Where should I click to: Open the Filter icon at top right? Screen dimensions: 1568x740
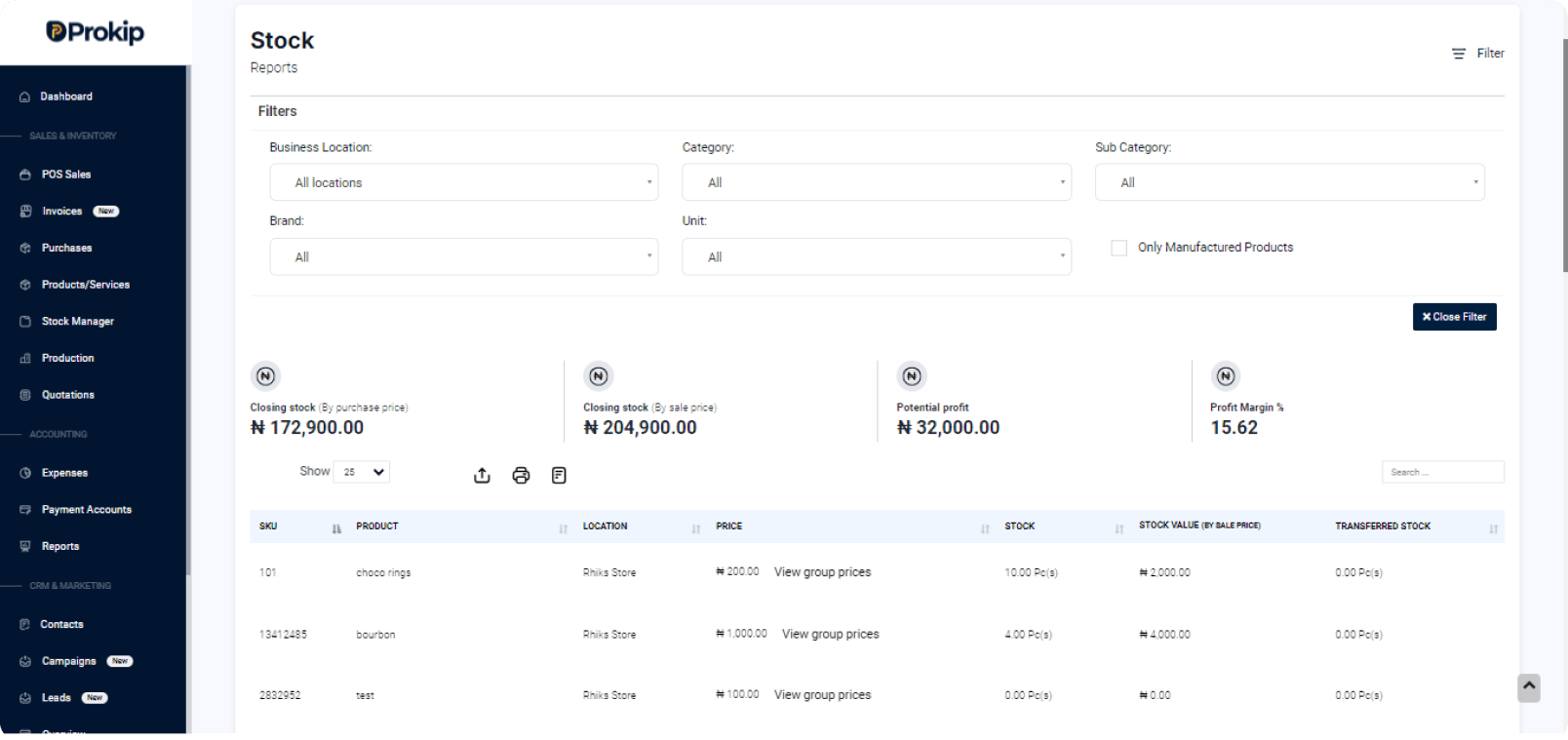(x=1459, y=54)
